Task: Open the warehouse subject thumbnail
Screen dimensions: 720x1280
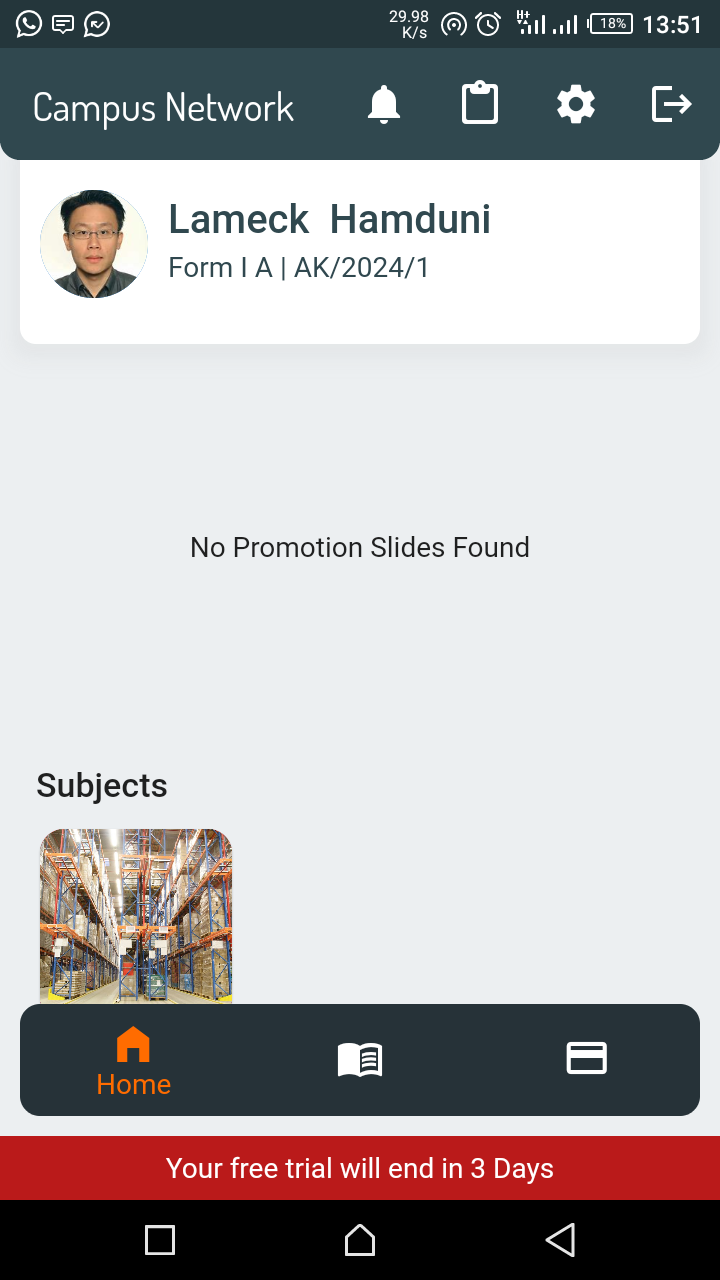Action: (136, 915)
